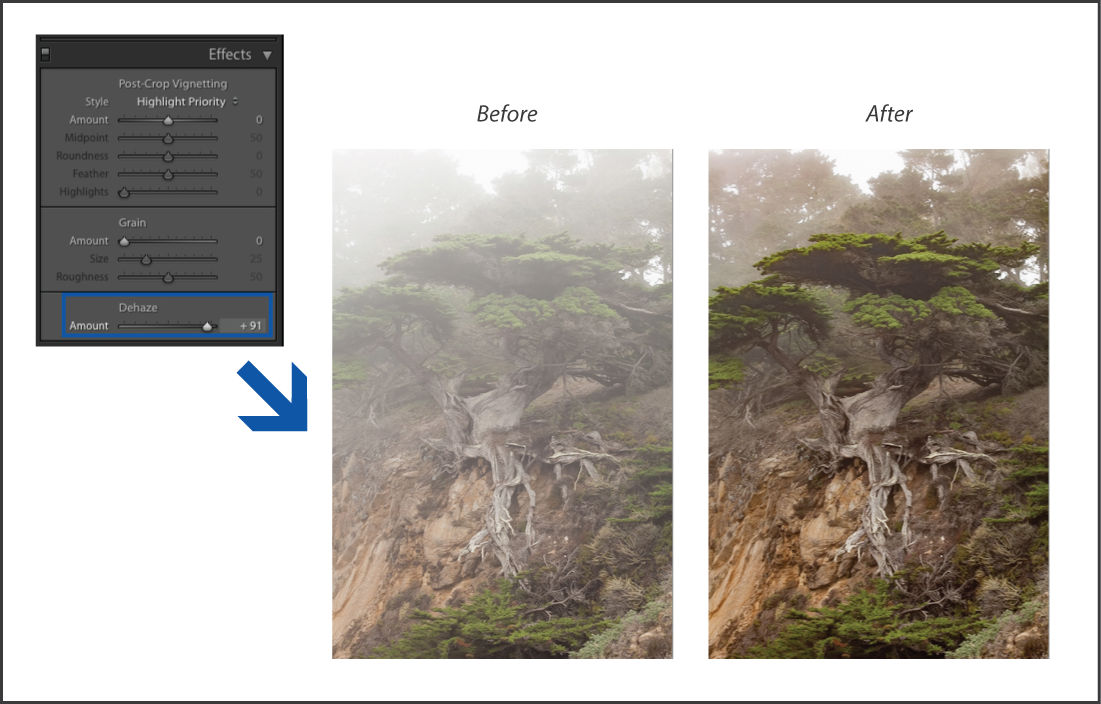
Task: Click the Highlights slider knob
Action: (123, 191)
